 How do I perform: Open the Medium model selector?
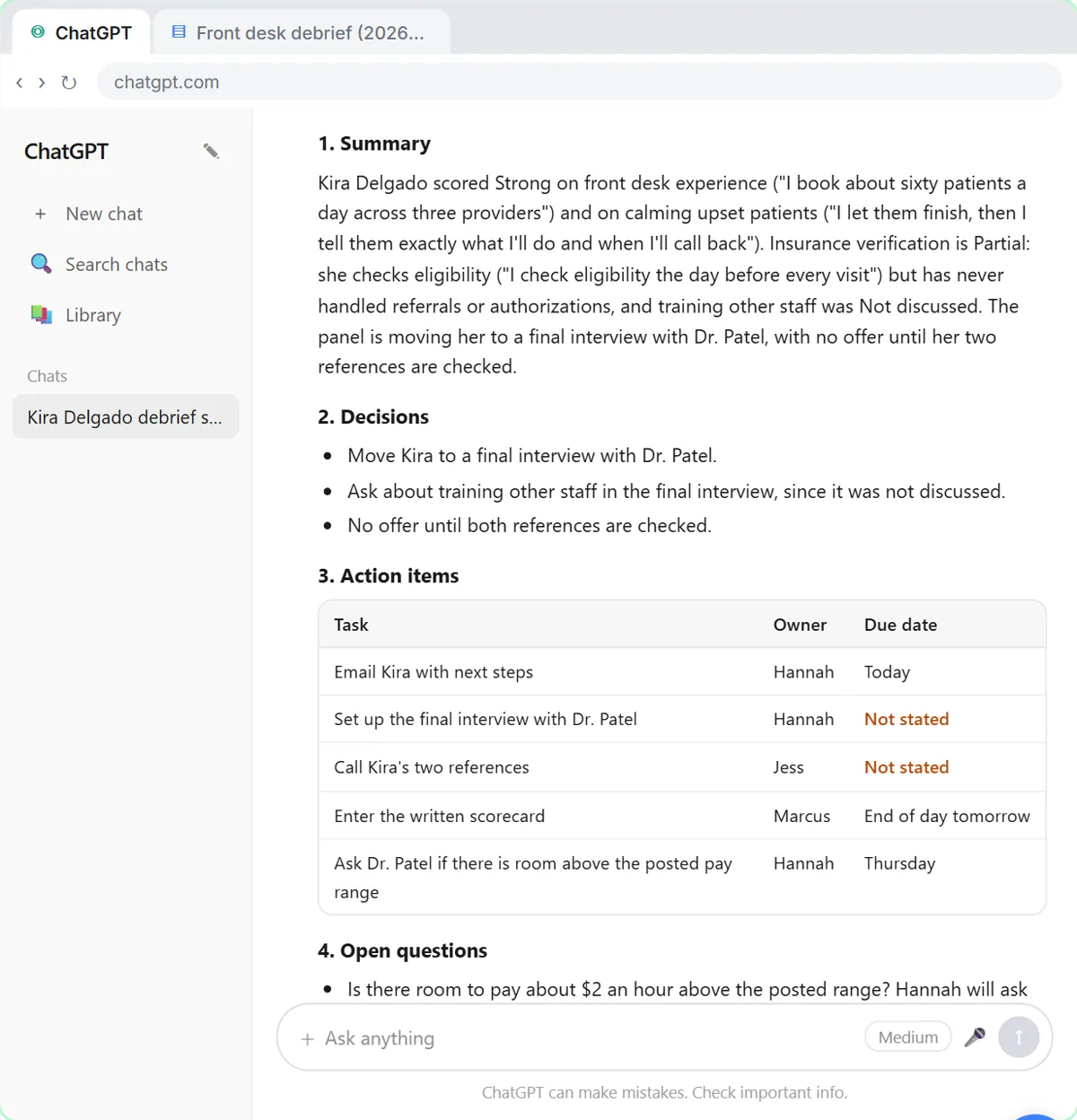tap(908, 1037)
